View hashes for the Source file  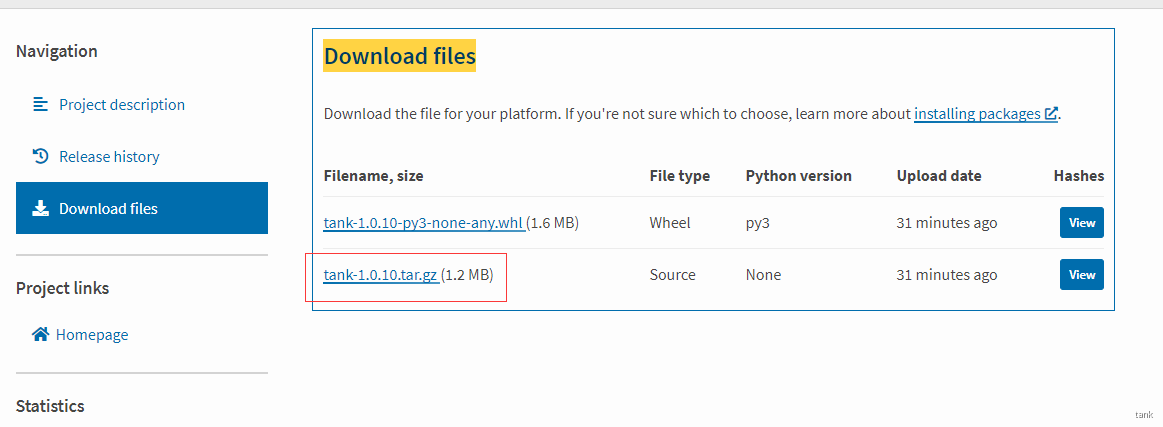tap(1081, 275)
